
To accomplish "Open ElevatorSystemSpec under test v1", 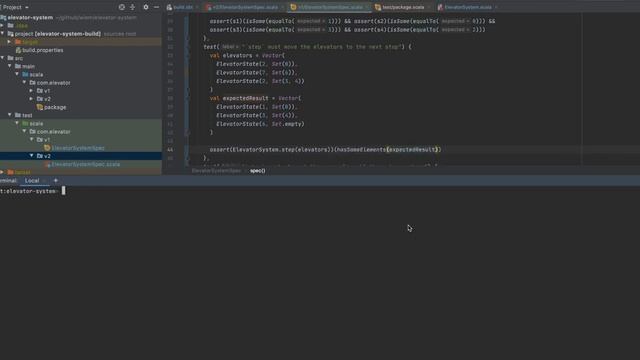I will [78, 148].
